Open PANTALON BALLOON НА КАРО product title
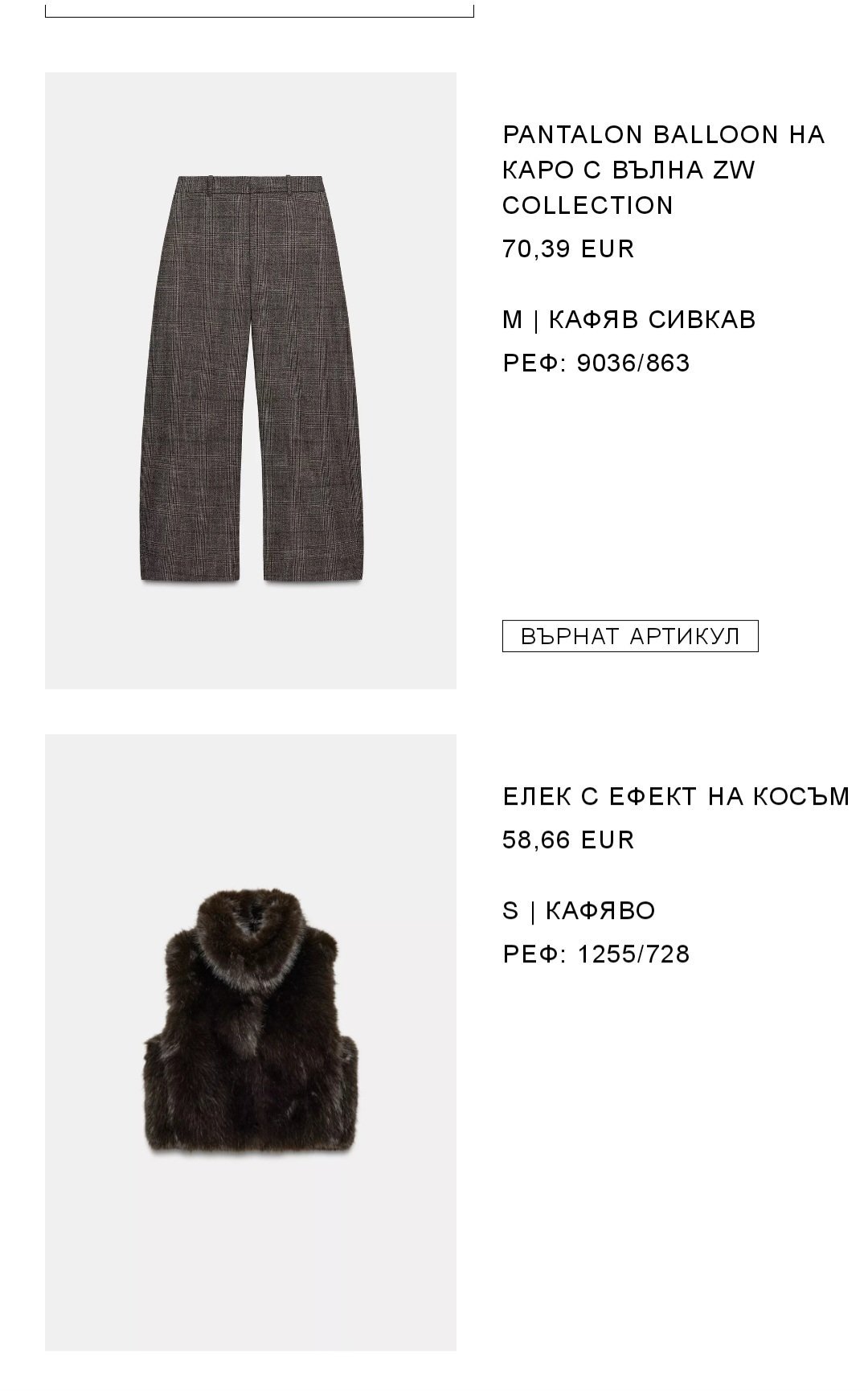 pos(664,170)
